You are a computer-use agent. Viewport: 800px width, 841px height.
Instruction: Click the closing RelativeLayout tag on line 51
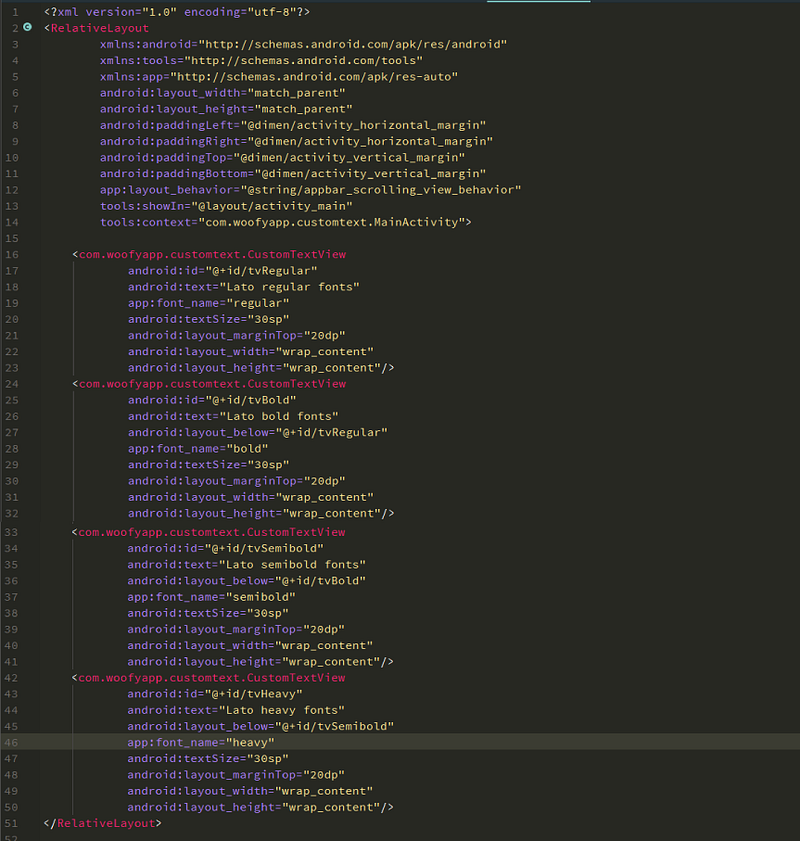(x=102, y=823)
